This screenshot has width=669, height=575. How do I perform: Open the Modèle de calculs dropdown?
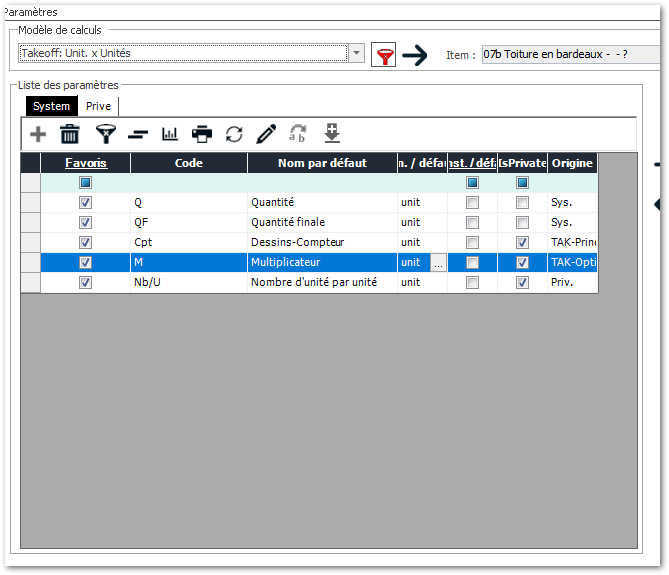357,53
